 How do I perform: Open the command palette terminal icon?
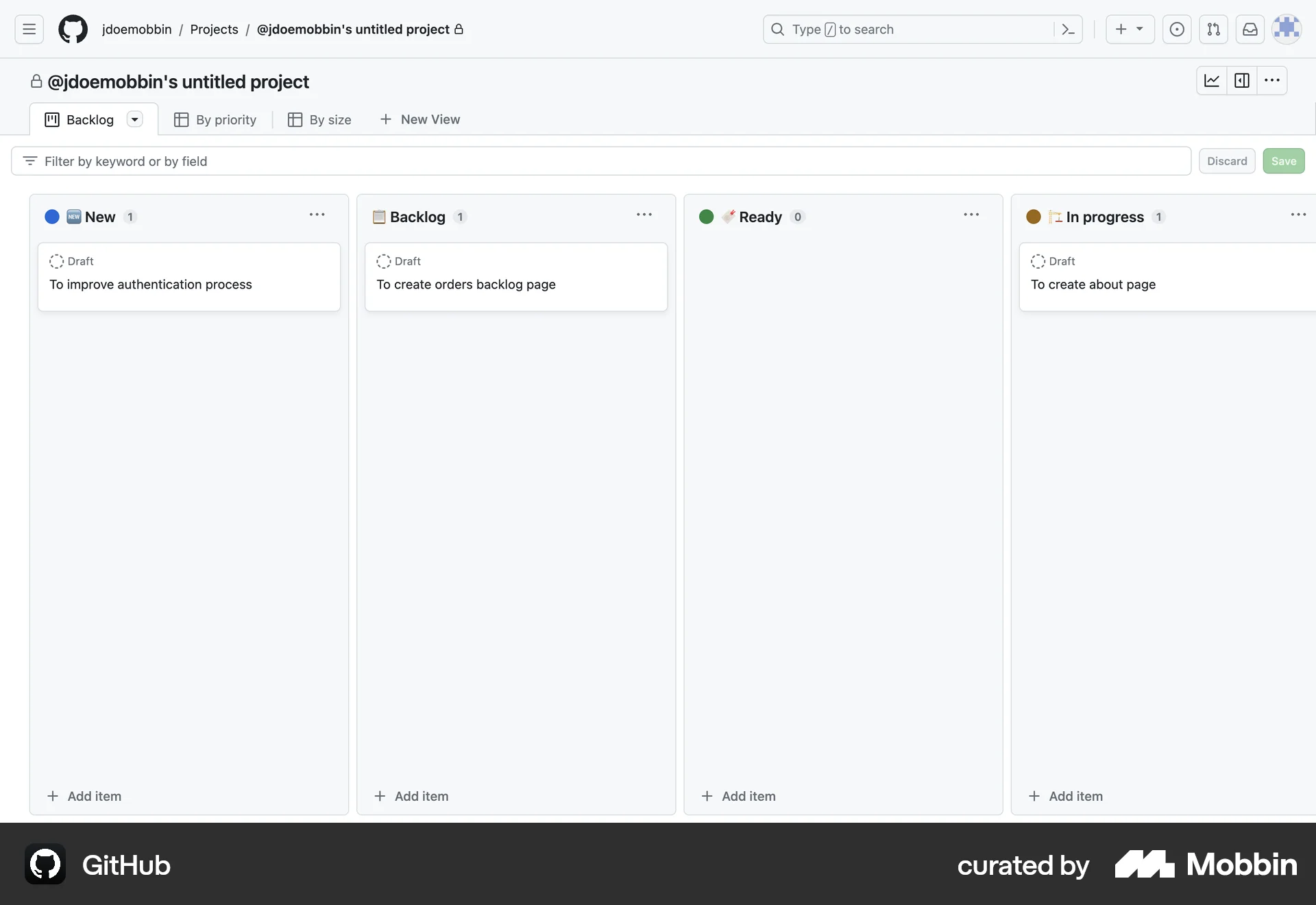pos(1068,29)
